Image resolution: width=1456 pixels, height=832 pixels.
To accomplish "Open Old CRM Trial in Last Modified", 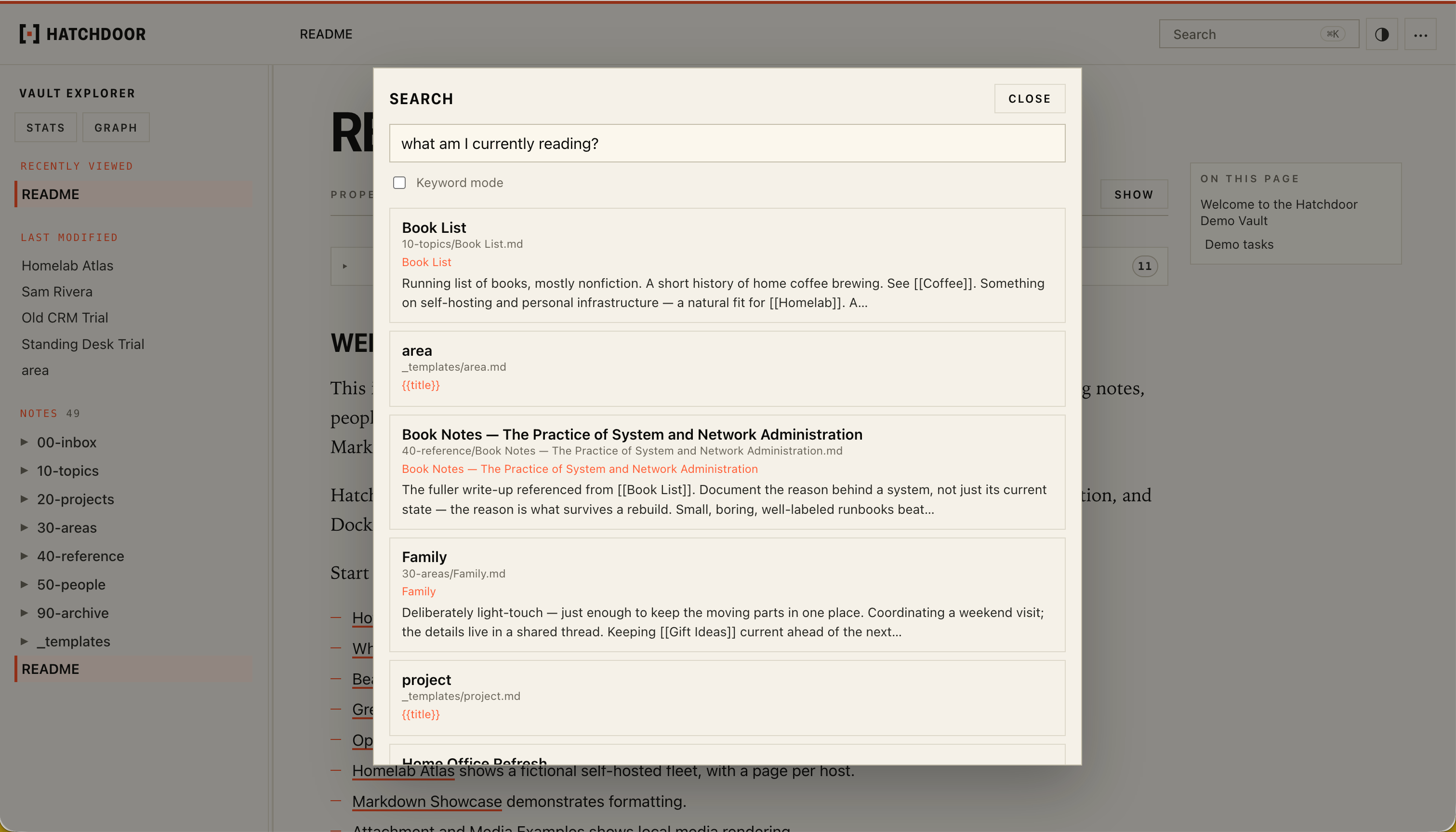I will click(65, 318).
